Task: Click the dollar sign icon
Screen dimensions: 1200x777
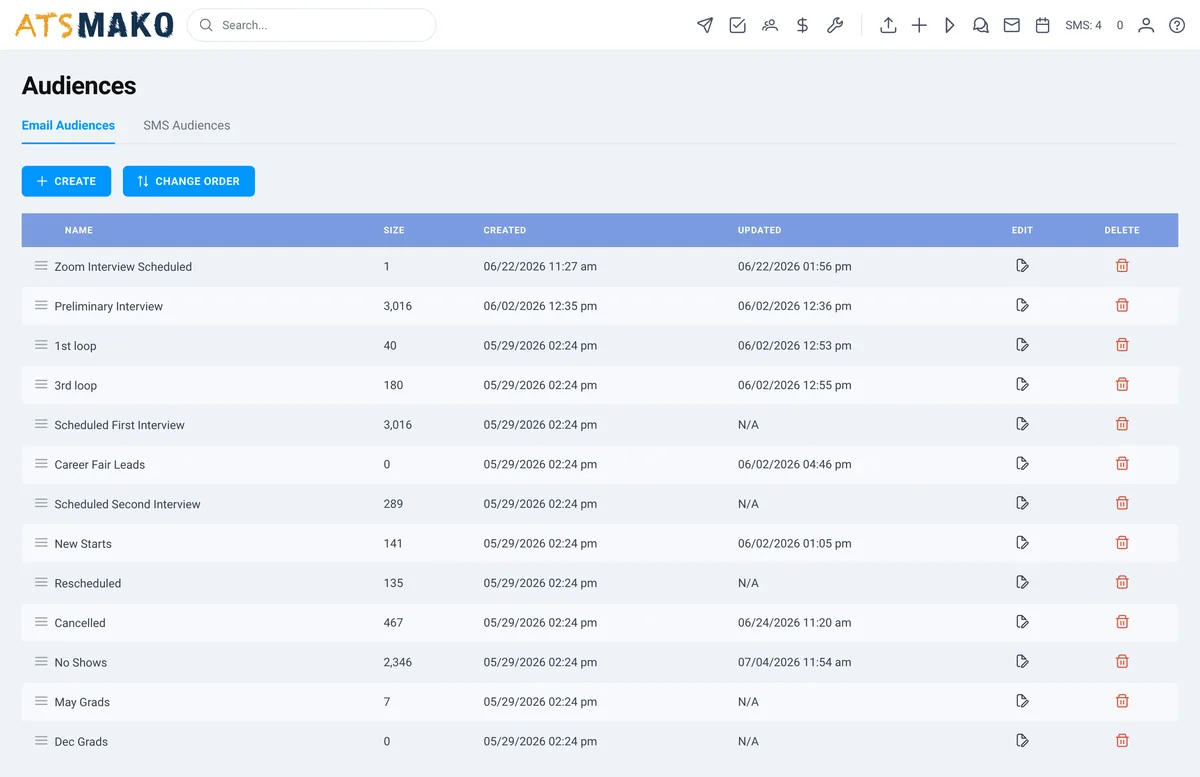Action: click(x=802, y=25)
